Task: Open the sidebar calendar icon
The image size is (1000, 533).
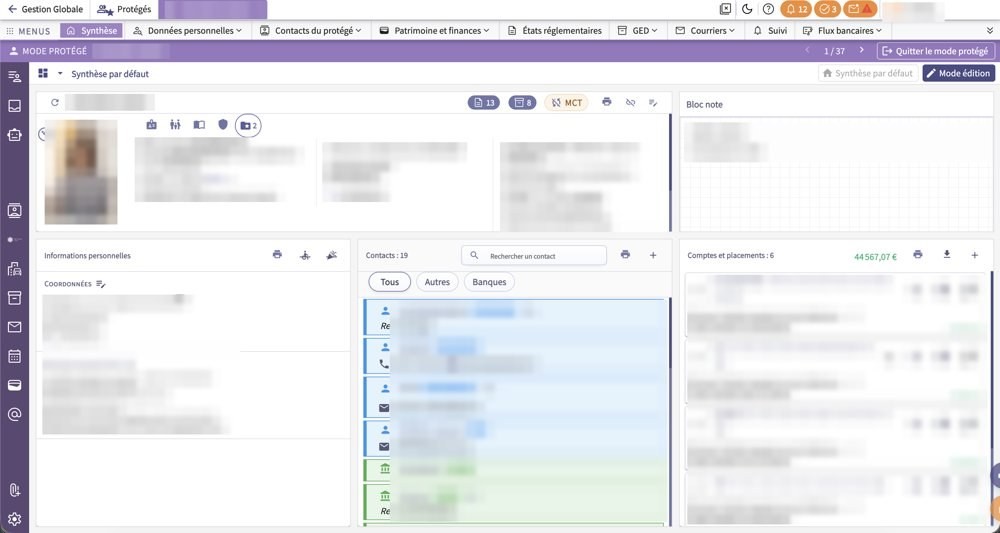Action: click(14, 356)
